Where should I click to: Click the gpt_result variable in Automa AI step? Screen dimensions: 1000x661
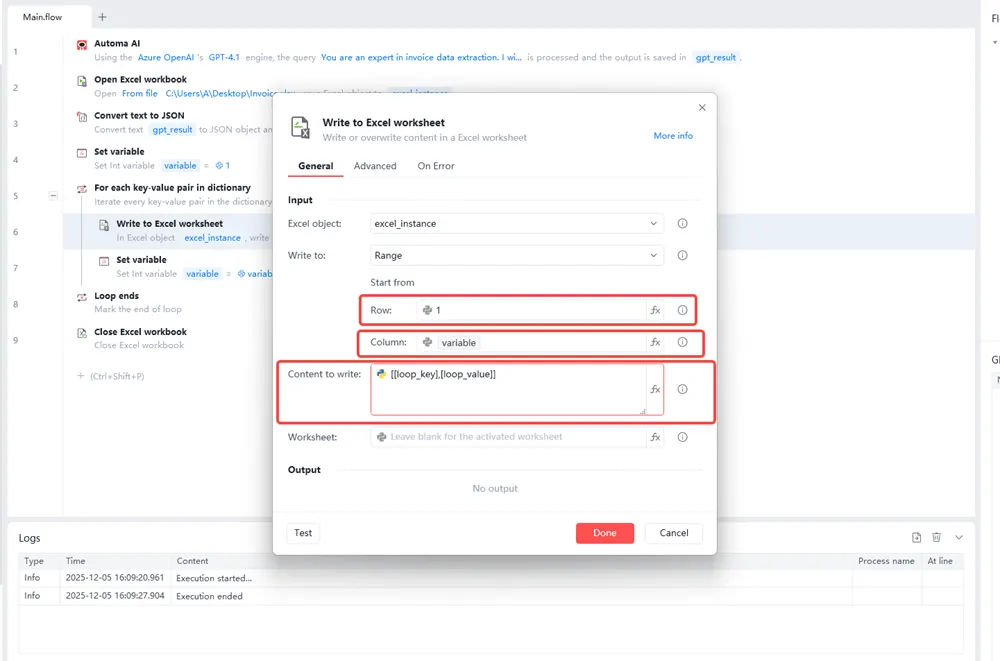[x=716, y=57]
